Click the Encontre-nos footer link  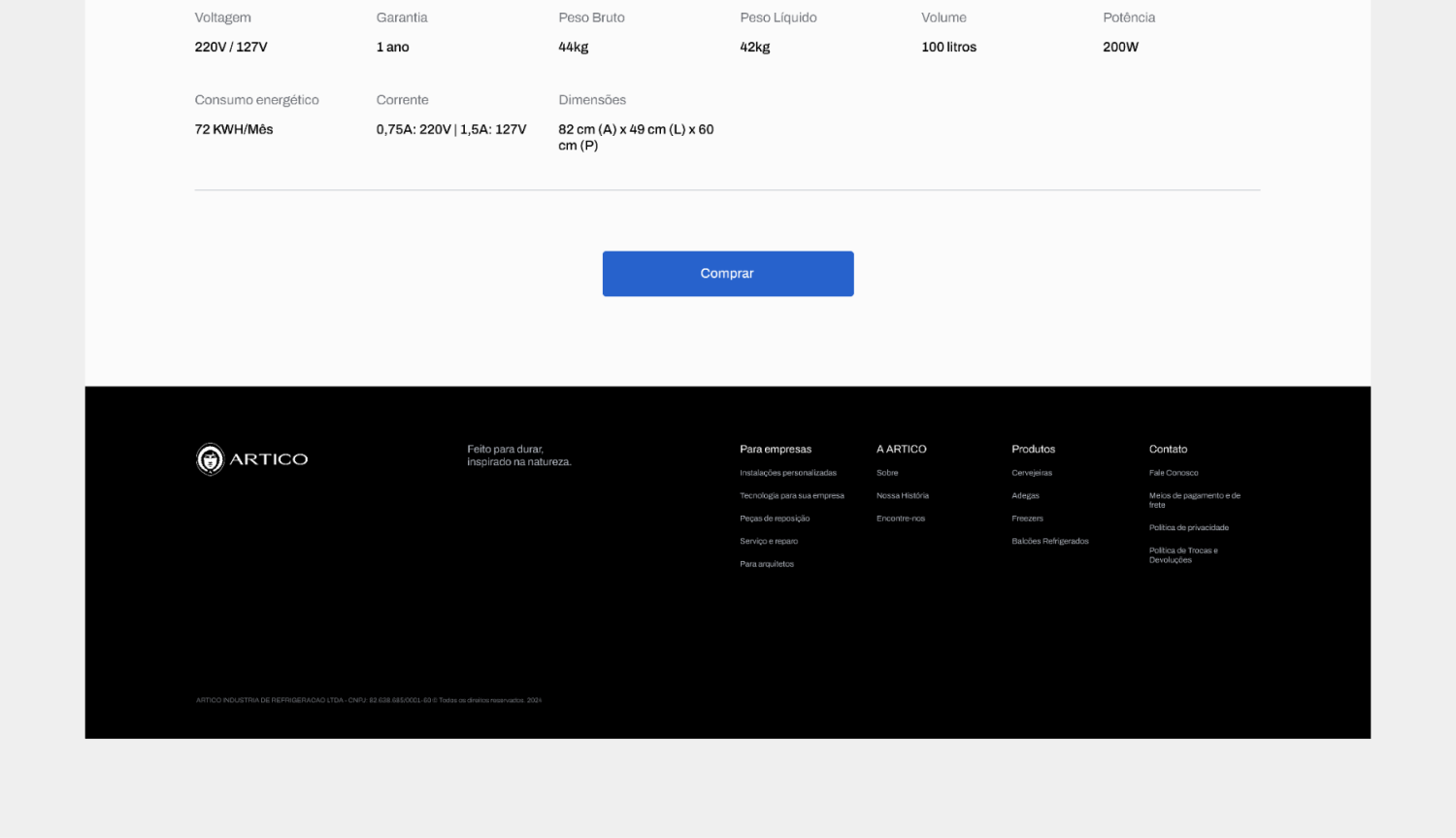point(900,519)
